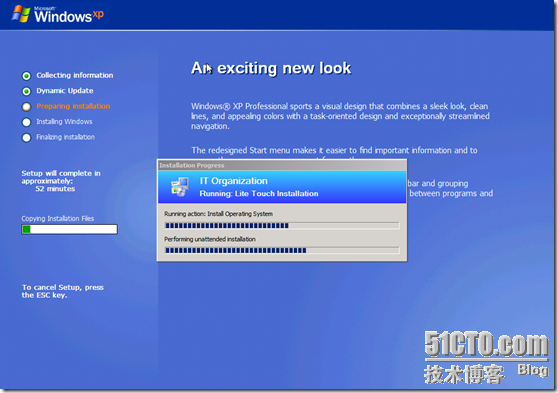Click the '52 minutes' estimate text
558x393 pixels.
pos(55,189)
